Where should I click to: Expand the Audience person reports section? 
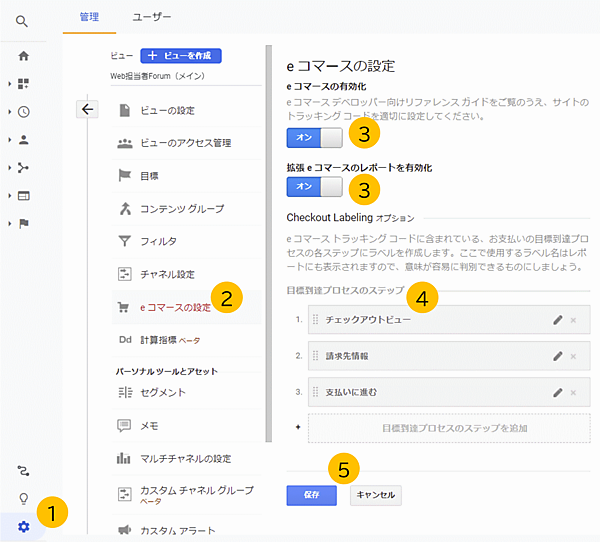23,140
